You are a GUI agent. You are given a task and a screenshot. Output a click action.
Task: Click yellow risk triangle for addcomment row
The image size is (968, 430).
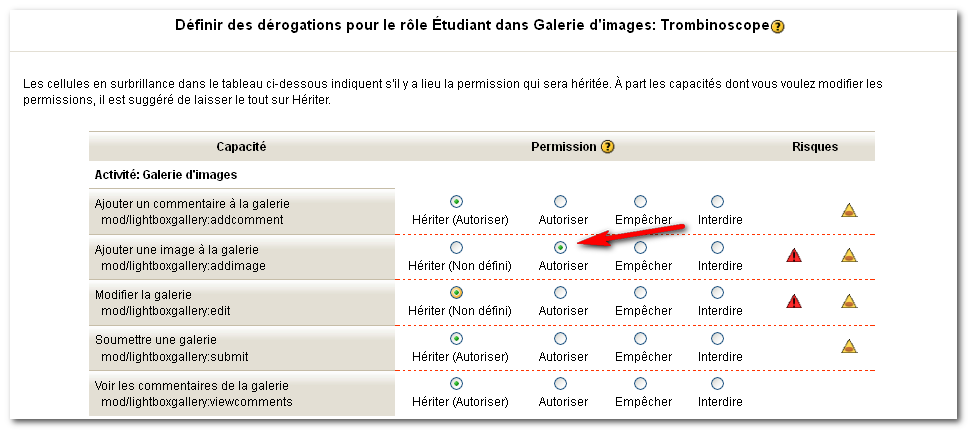coord(849,210)
